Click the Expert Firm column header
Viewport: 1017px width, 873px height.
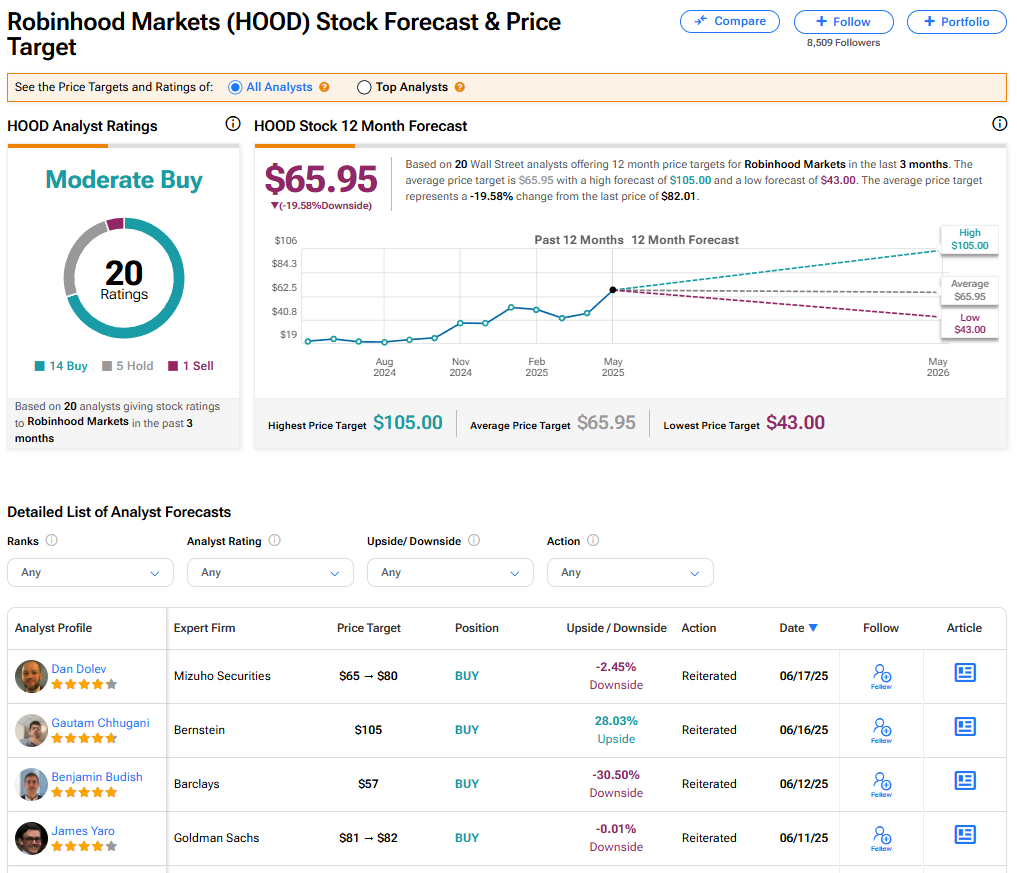coord(204,628)
